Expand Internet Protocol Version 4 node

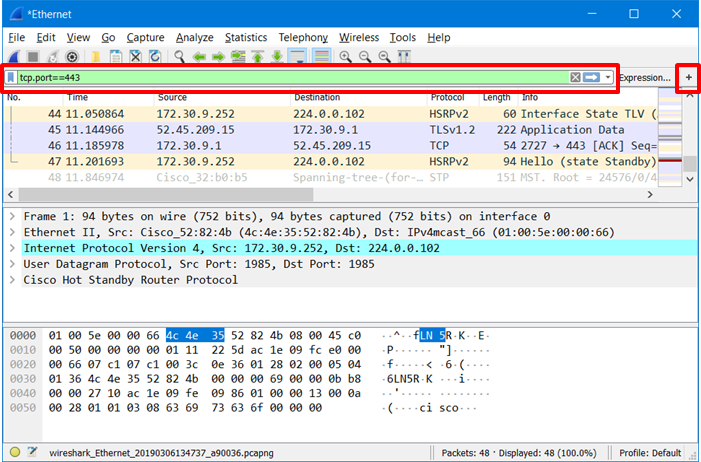pyautogui.click(x=13, y=248)
